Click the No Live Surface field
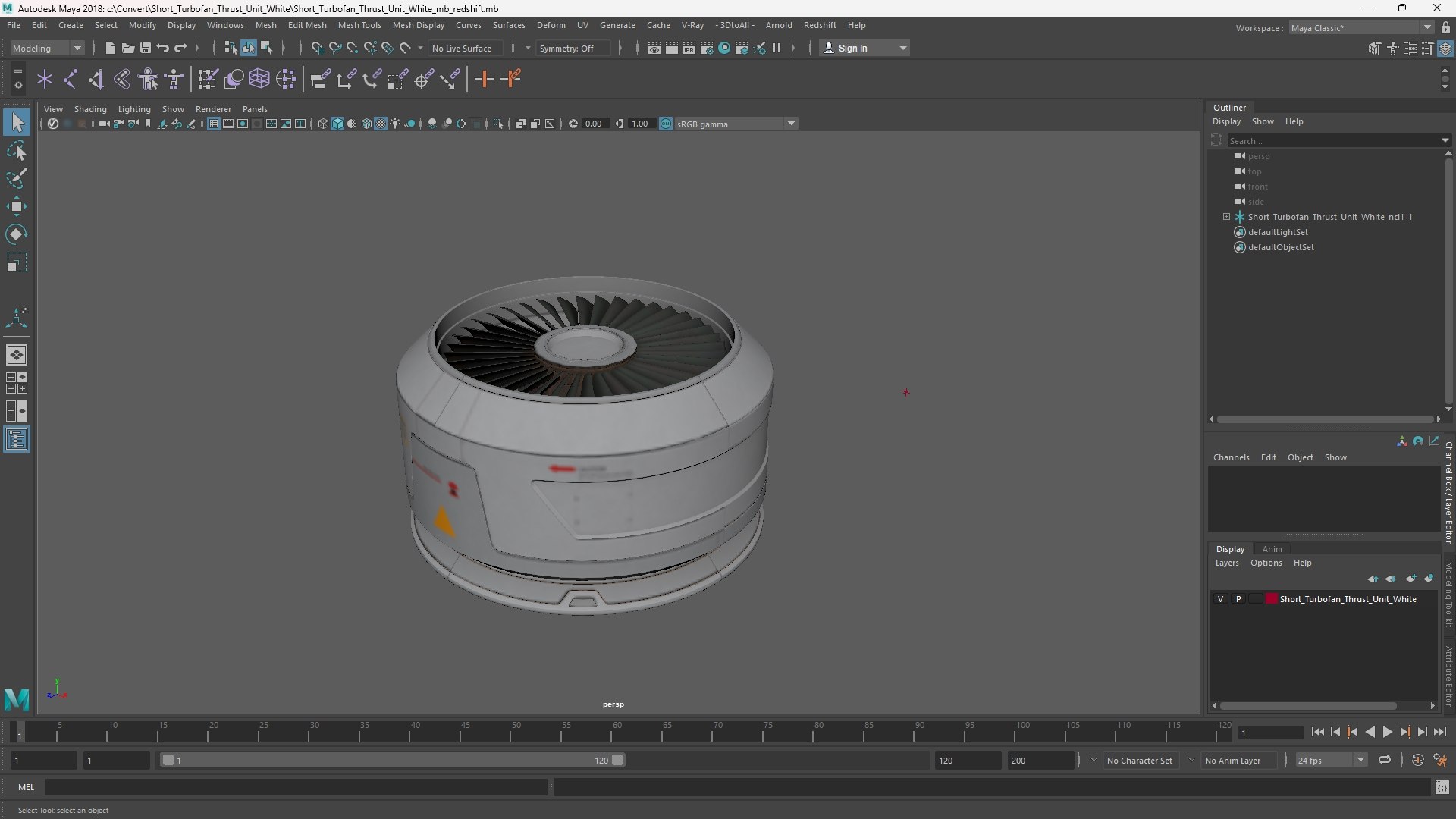Screen dimensions: 1456x819 pyautogui.click(x=465, y=48)
